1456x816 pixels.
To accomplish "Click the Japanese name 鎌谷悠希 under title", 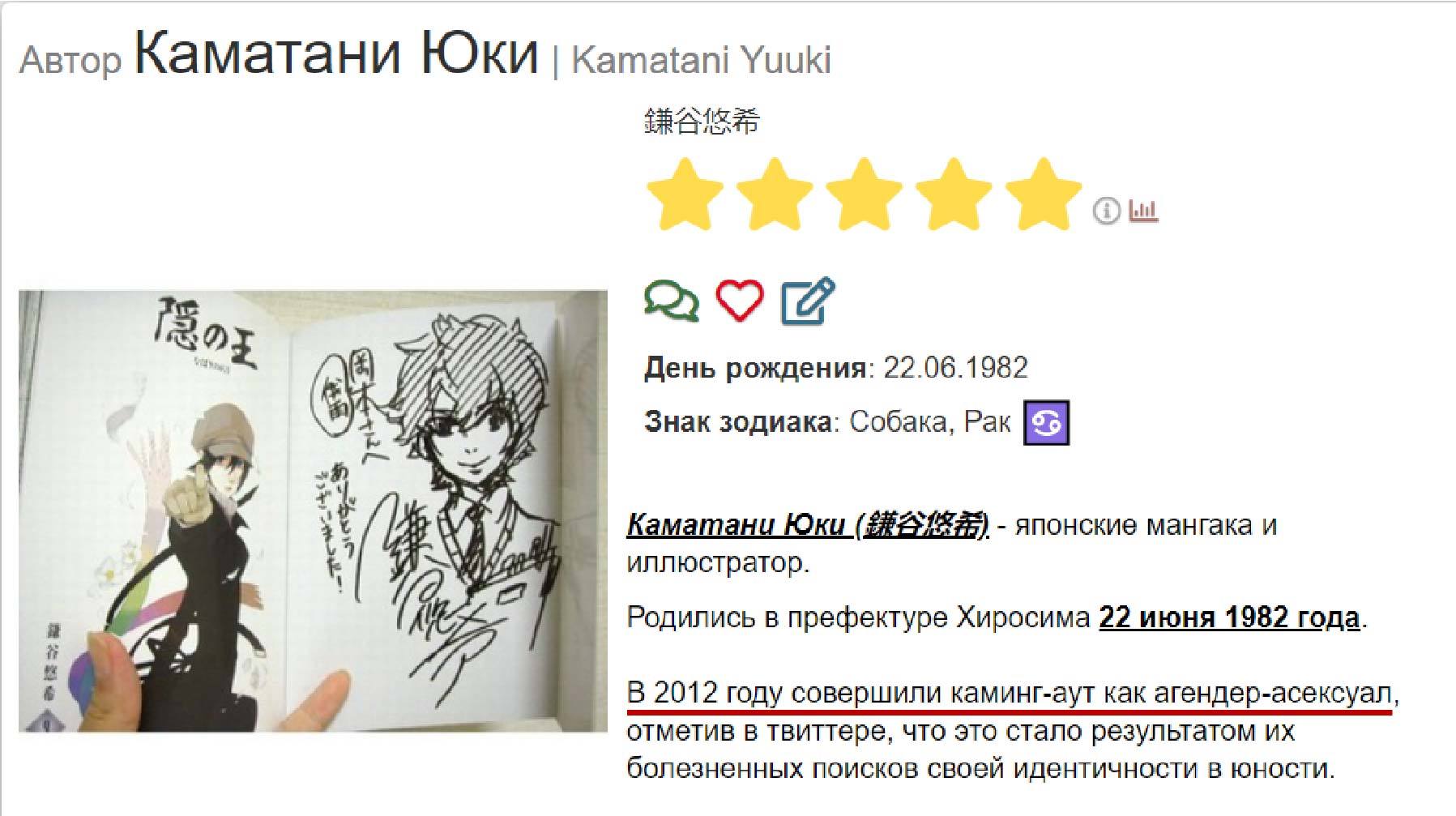I will pyautogui.click(x=702, y=122).
